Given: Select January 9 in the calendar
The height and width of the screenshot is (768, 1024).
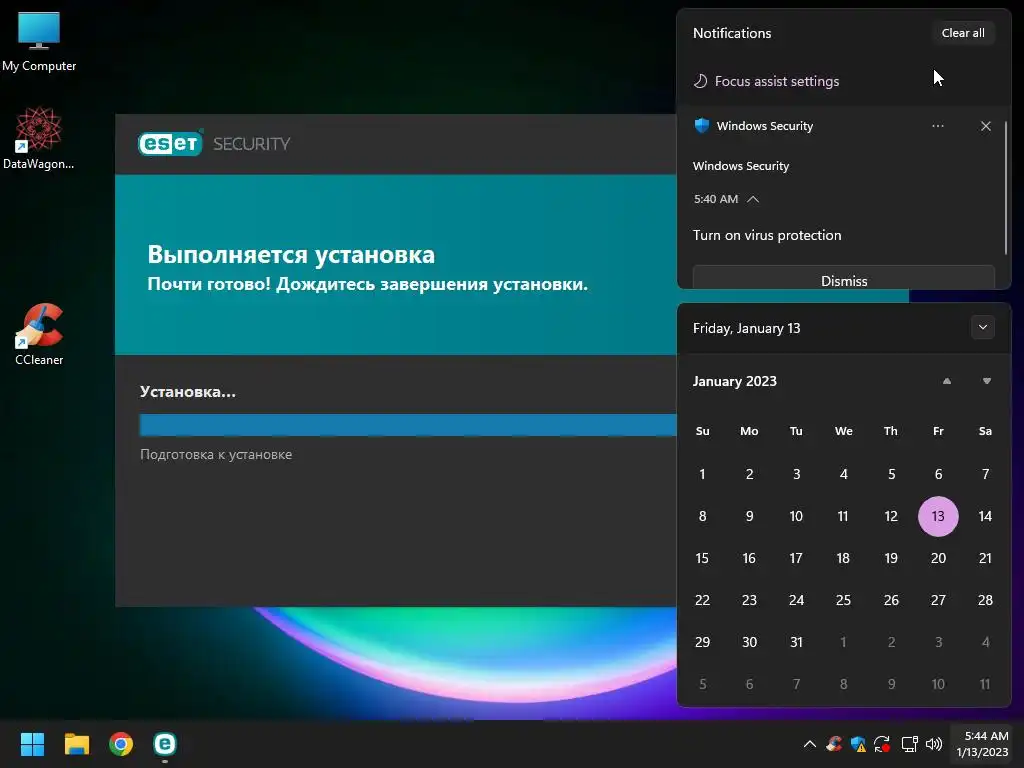Looking at the screenshot, I should point(749,516).
